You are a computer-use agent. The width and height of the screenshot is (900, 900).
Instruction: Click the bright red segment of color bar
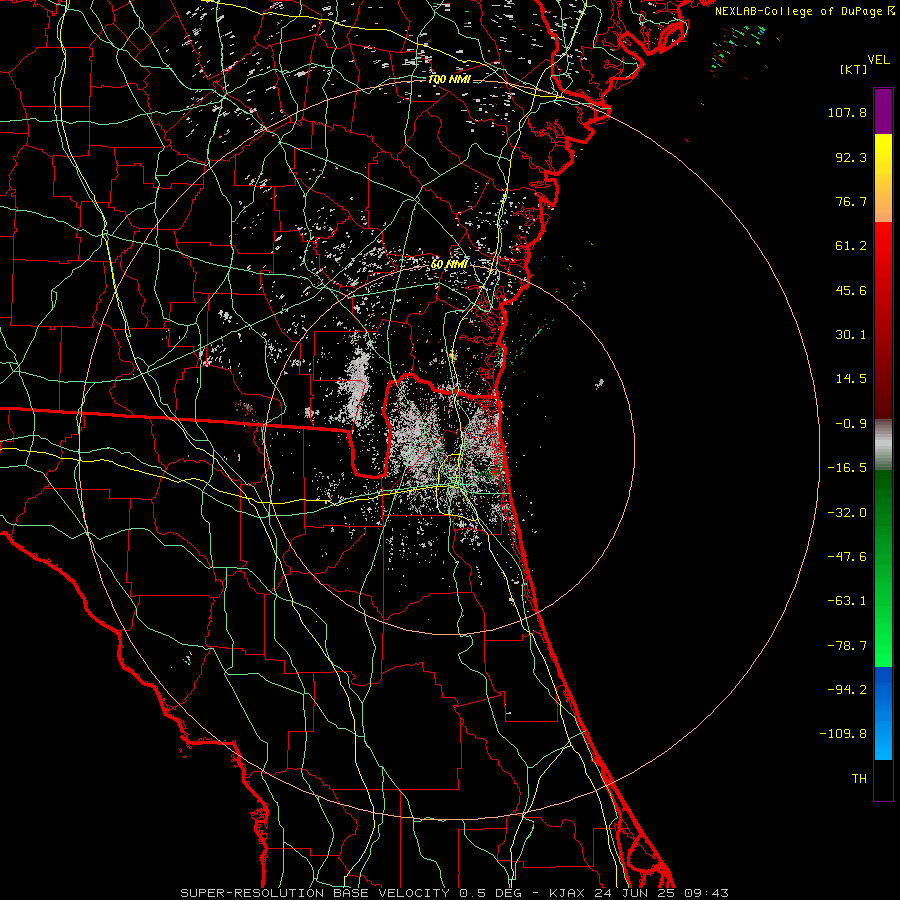883,253
